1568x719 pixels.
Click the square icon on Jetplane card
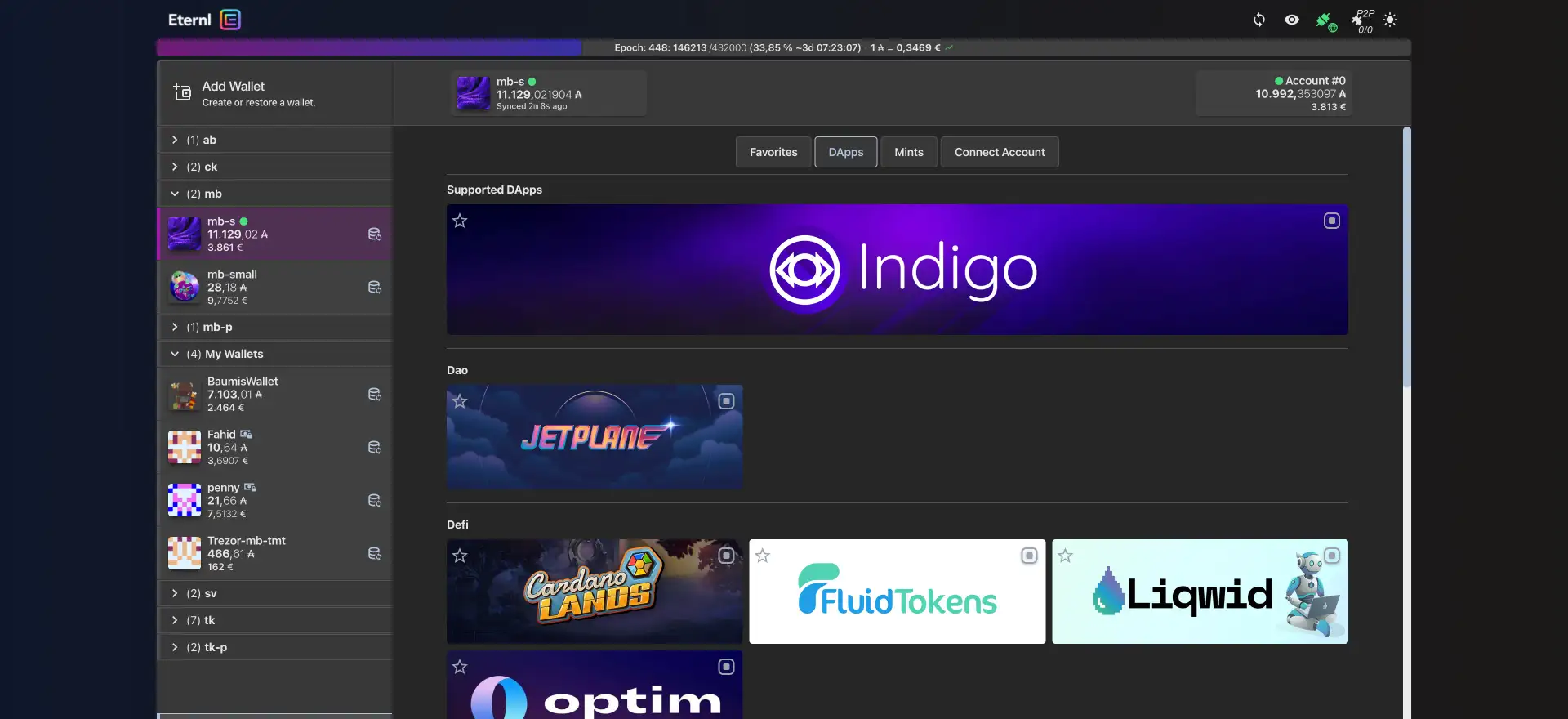pyautogui.click(x=726, y=401)
